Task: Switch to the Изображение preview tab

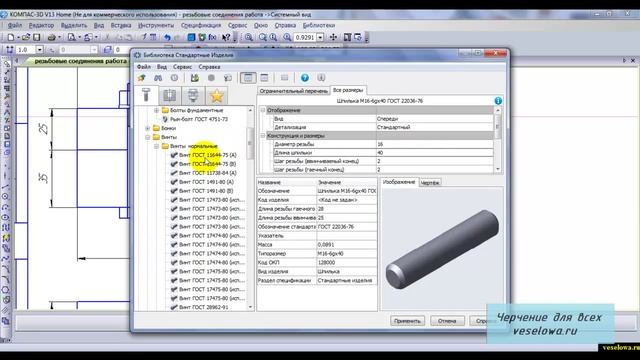Action: coord(399,182)
